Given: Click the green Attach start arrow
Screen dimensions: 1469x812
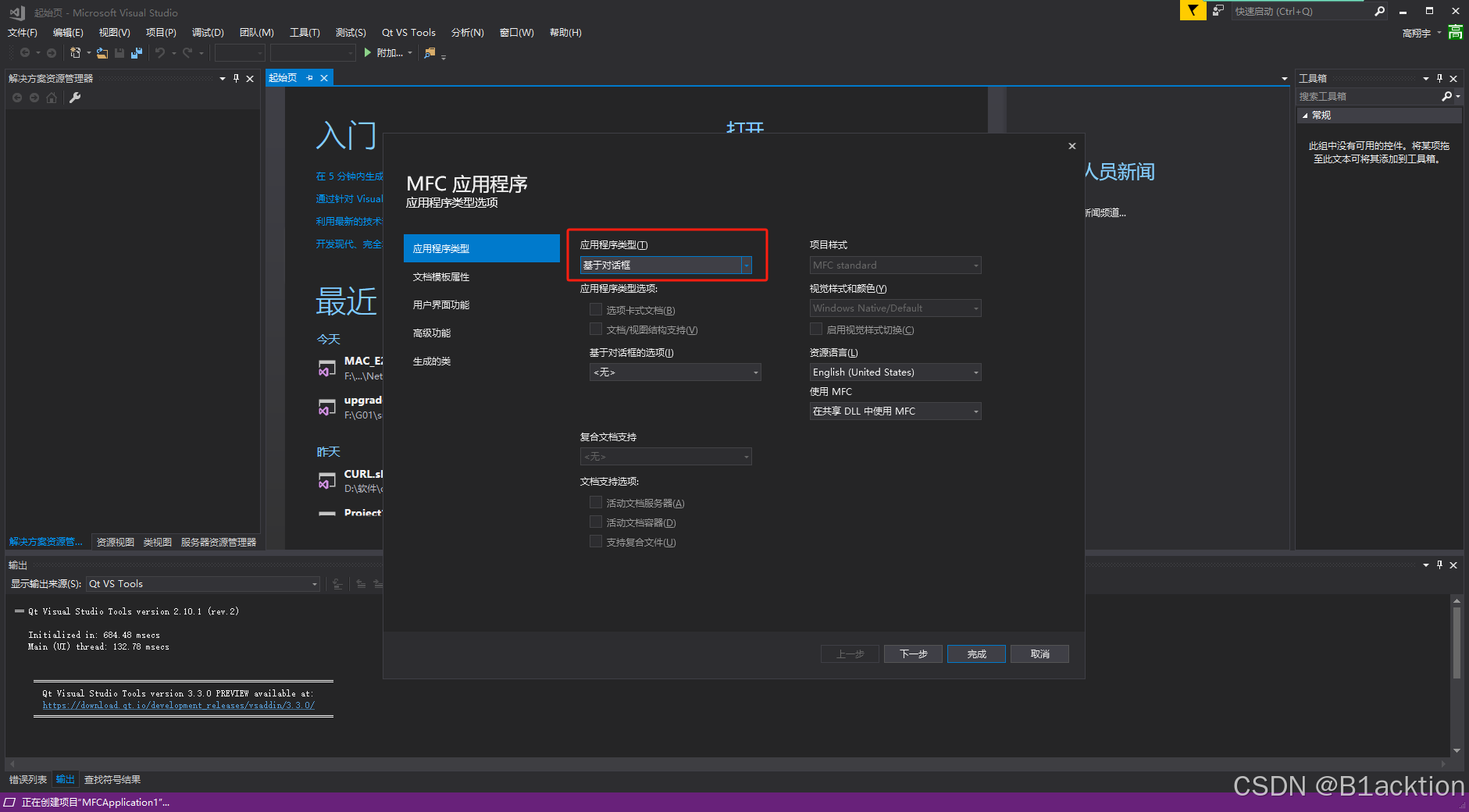Looking at the screenshot, I should click(368, 52).
